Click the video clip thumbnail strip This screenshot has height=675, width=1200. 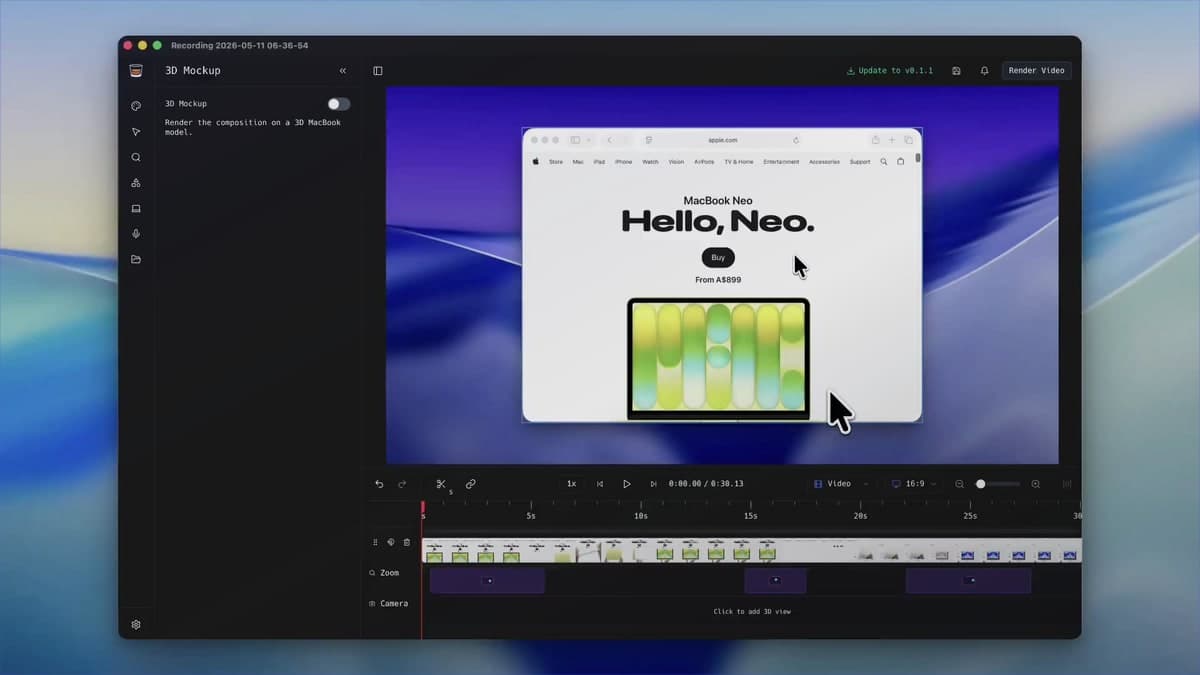[x=751, y=551]
